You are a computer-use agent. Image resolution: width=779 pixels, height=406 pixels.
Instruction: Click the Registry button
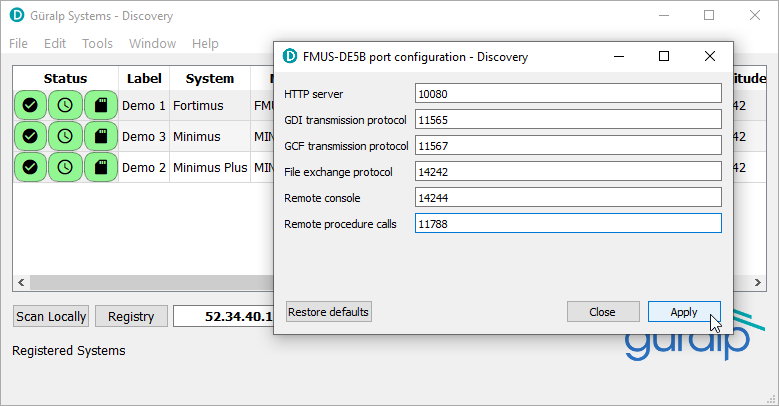131,317
